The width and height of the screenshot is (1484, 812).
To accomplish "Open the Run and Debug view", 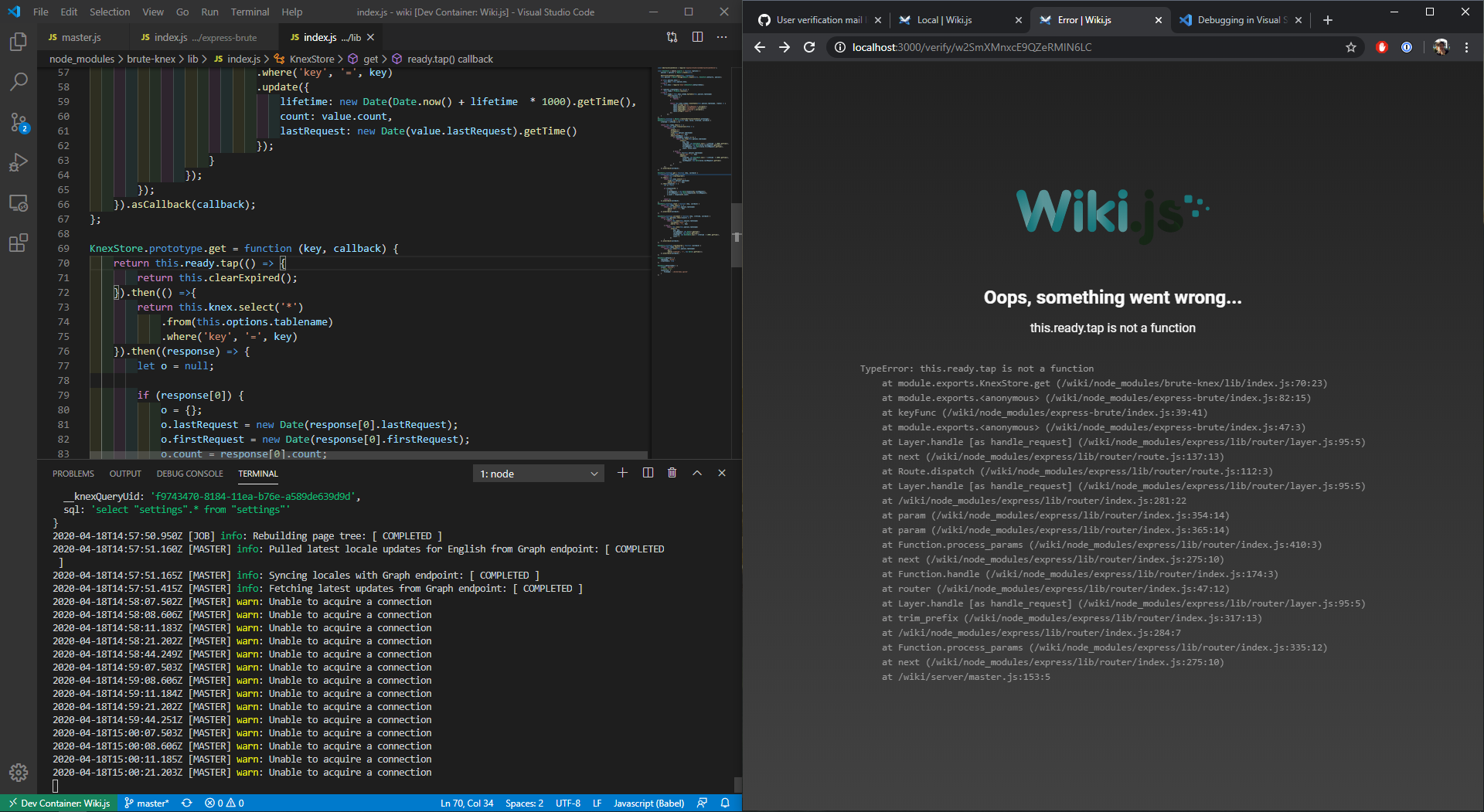I will click(19, 162).
